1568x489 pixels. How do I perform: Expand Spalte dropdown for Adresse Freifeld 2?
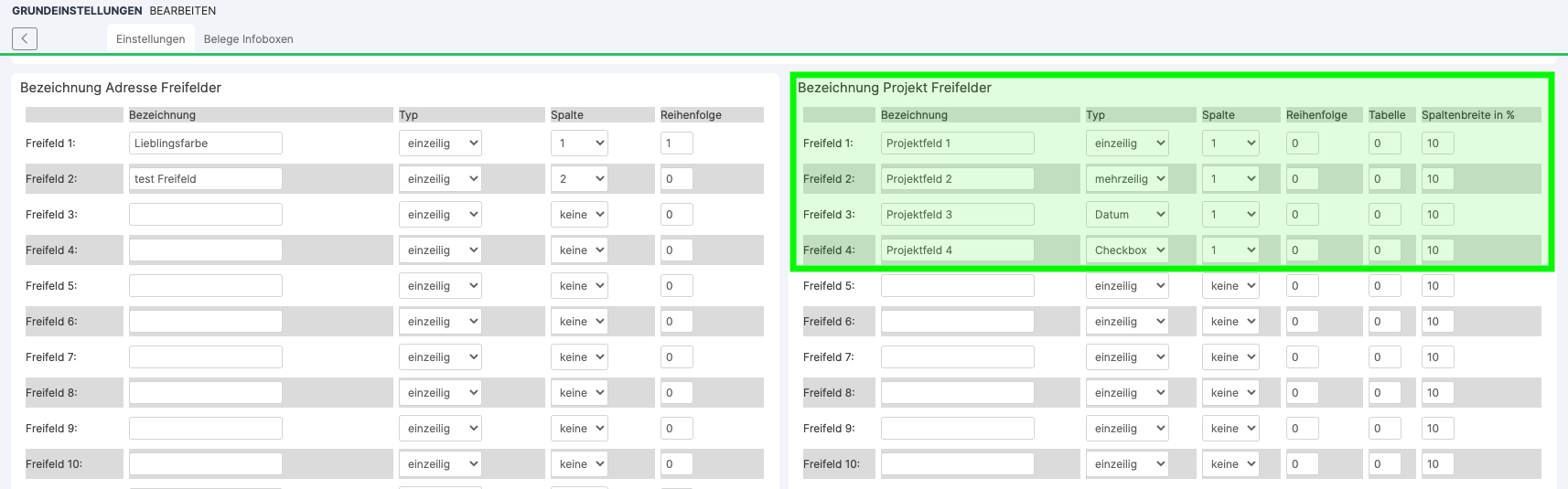579,179
